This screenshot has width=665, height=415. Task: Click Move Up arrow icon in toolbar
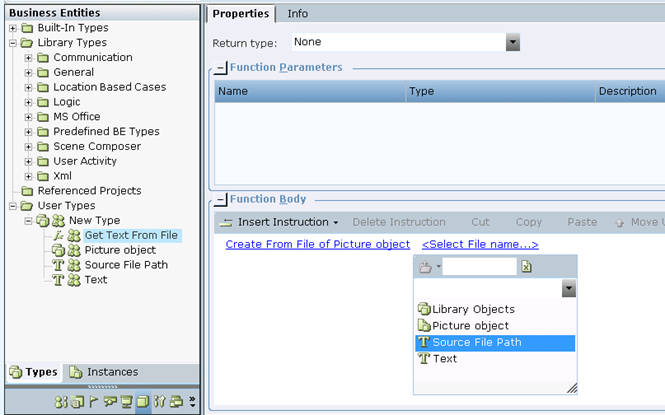click(619, 223)
